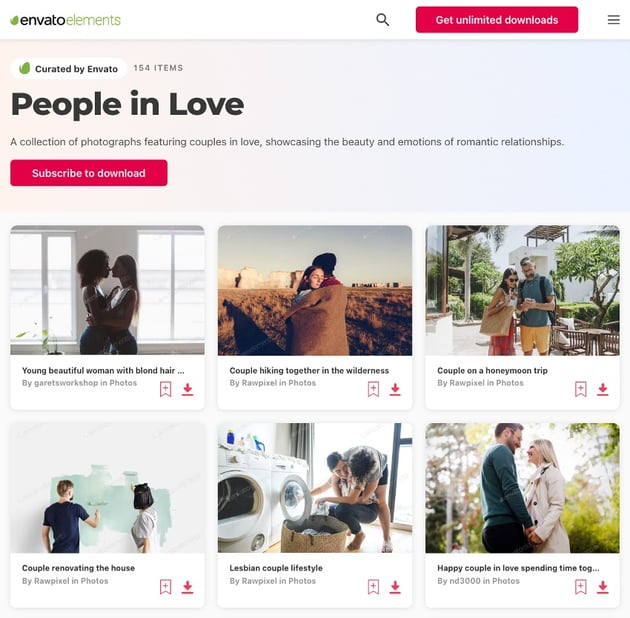Bookmark the Lesbian couple lifestyle photo
The height and width of the screenshot is (618, 630).
[x=373, y=587]
